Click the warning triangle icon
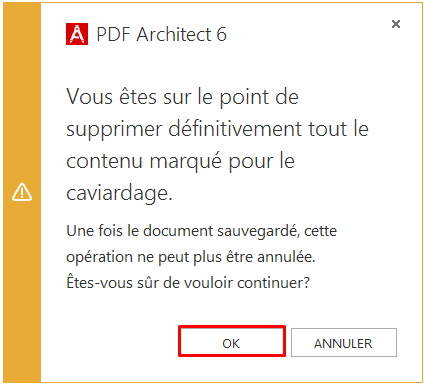Screen dimensions: 424x386 pos(22,192)
